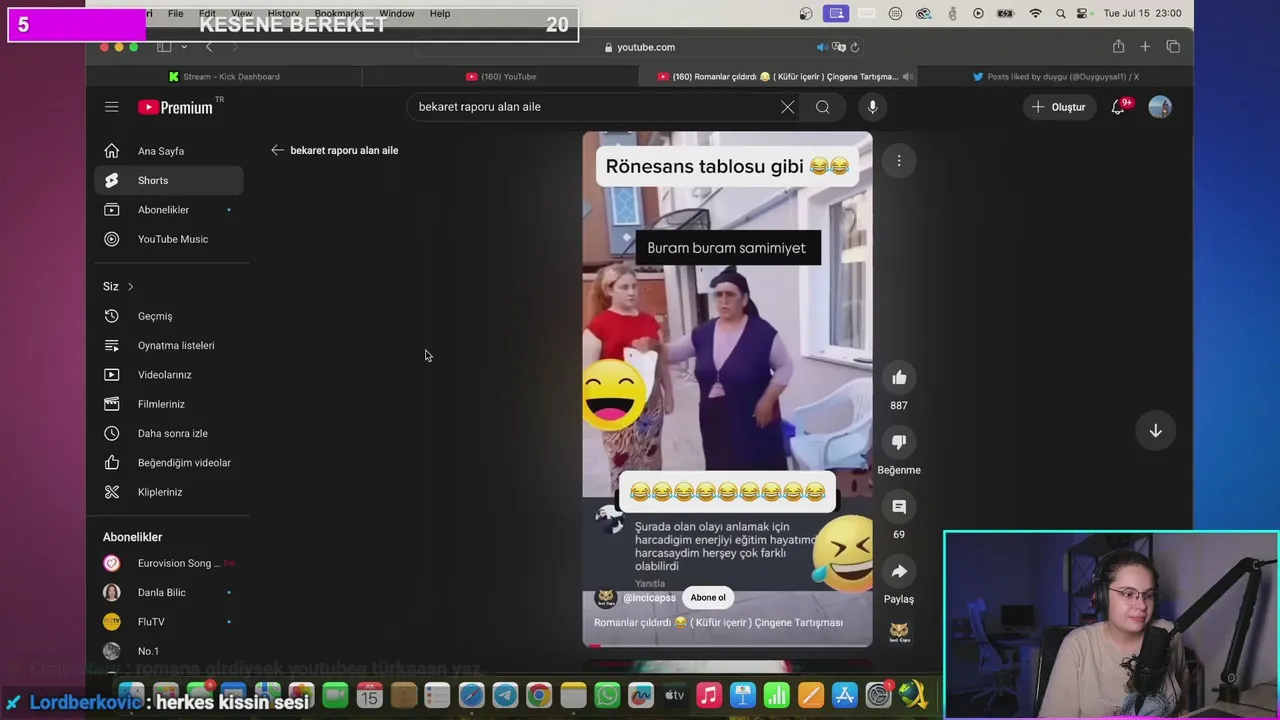1280x720 pixels.
Task: Click the Short's title Romanlar çıldırdı
Action: pos(718,622)
